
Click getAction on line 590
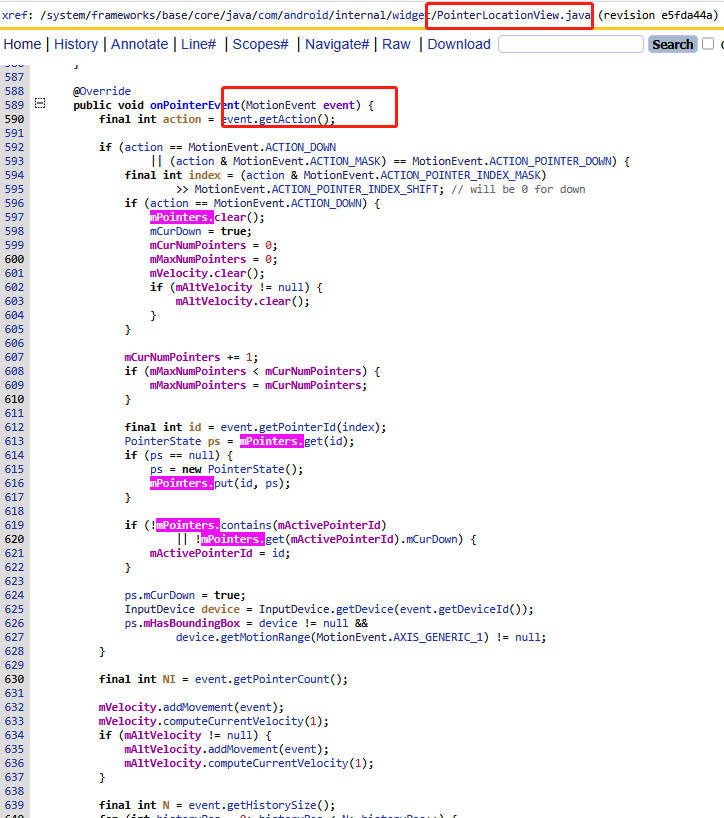click(x=287, y=119)
